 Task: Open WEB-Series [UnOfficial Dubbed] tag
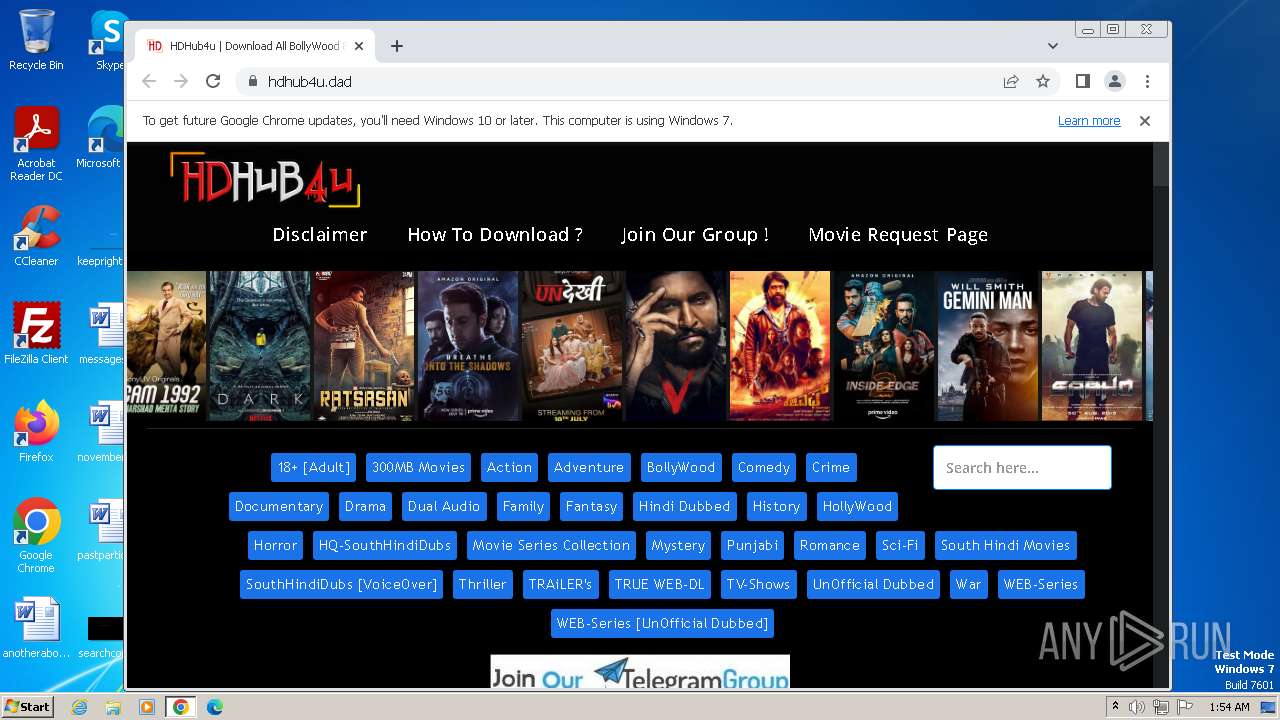[x=662, y=623]
